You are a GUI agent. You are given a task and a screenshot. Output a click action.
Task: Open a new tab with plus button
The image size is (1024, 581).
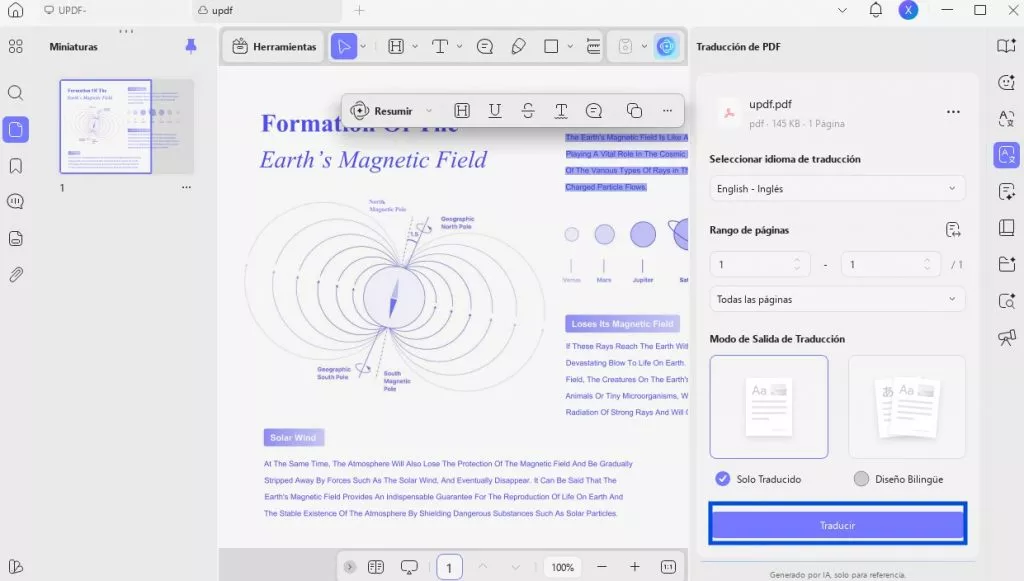click(x=359, y=10)
